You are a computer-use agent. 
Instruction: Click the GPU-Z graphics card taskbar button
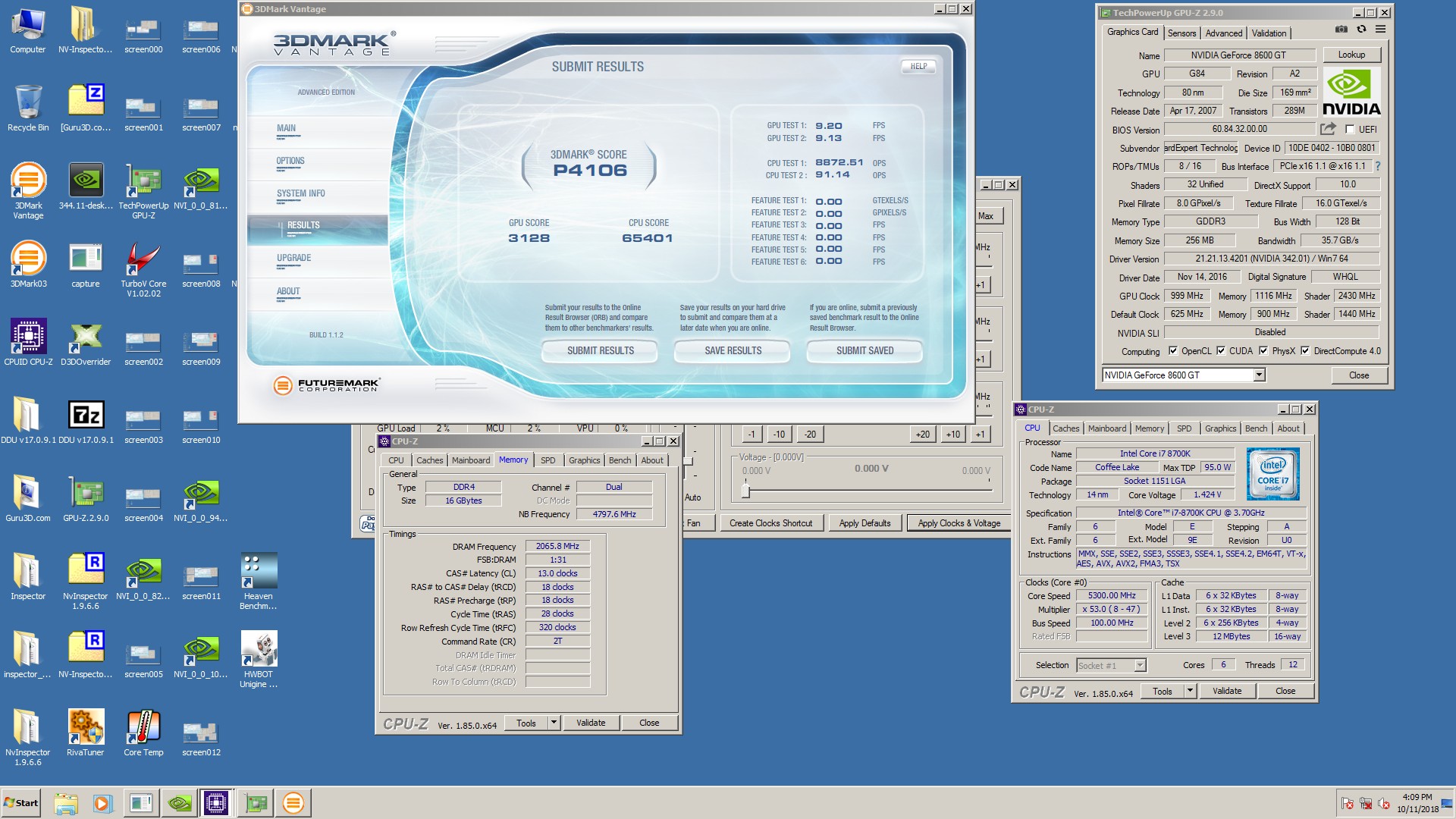click(256, 803)
